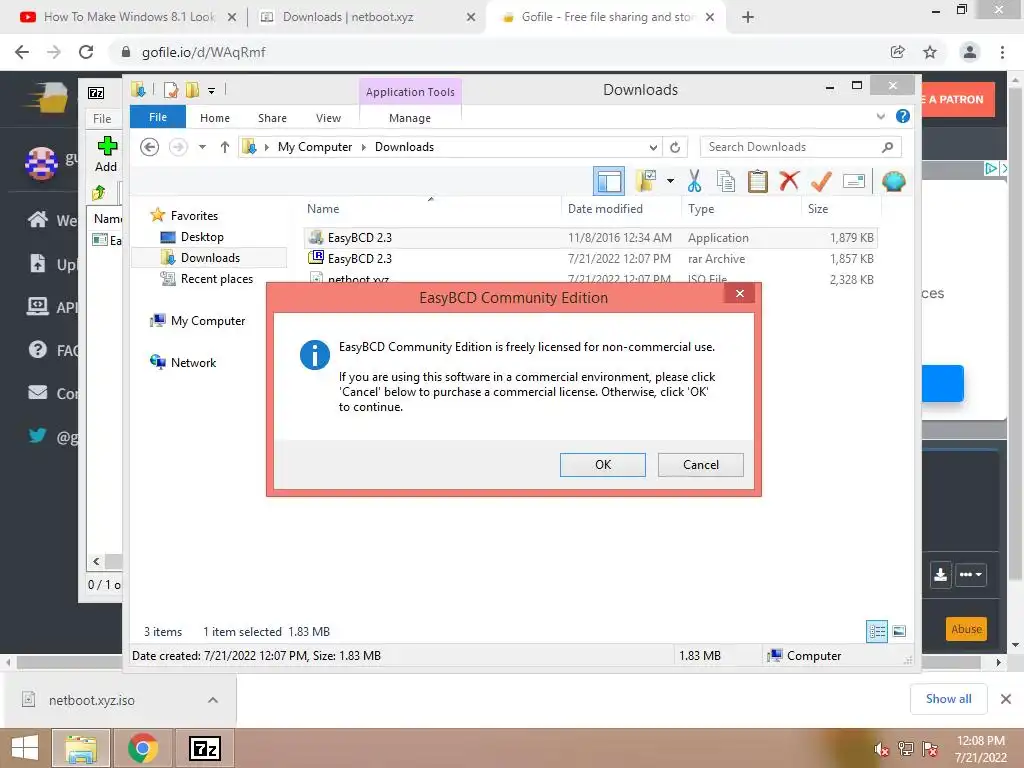Screen dimensions: 1024x768
Task: Switch to large icons view in status bar
Action: 899,631
